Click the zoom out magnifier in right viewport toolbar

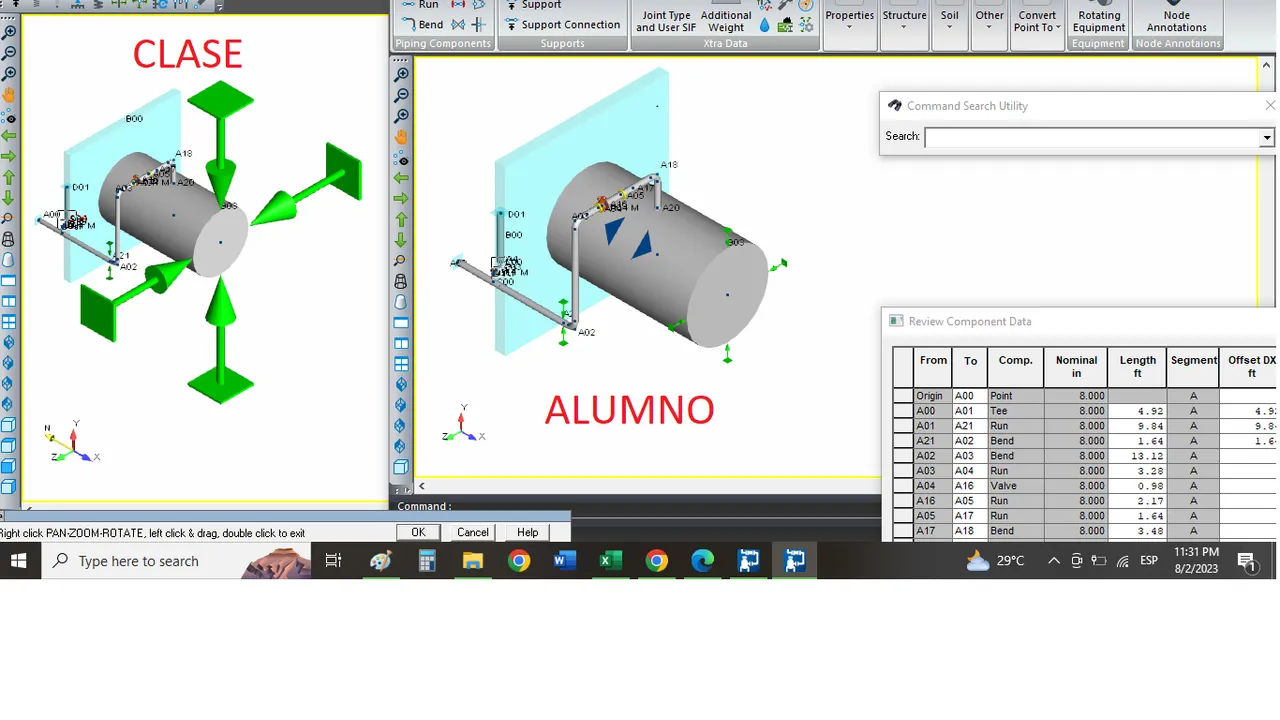click(401, 96)
